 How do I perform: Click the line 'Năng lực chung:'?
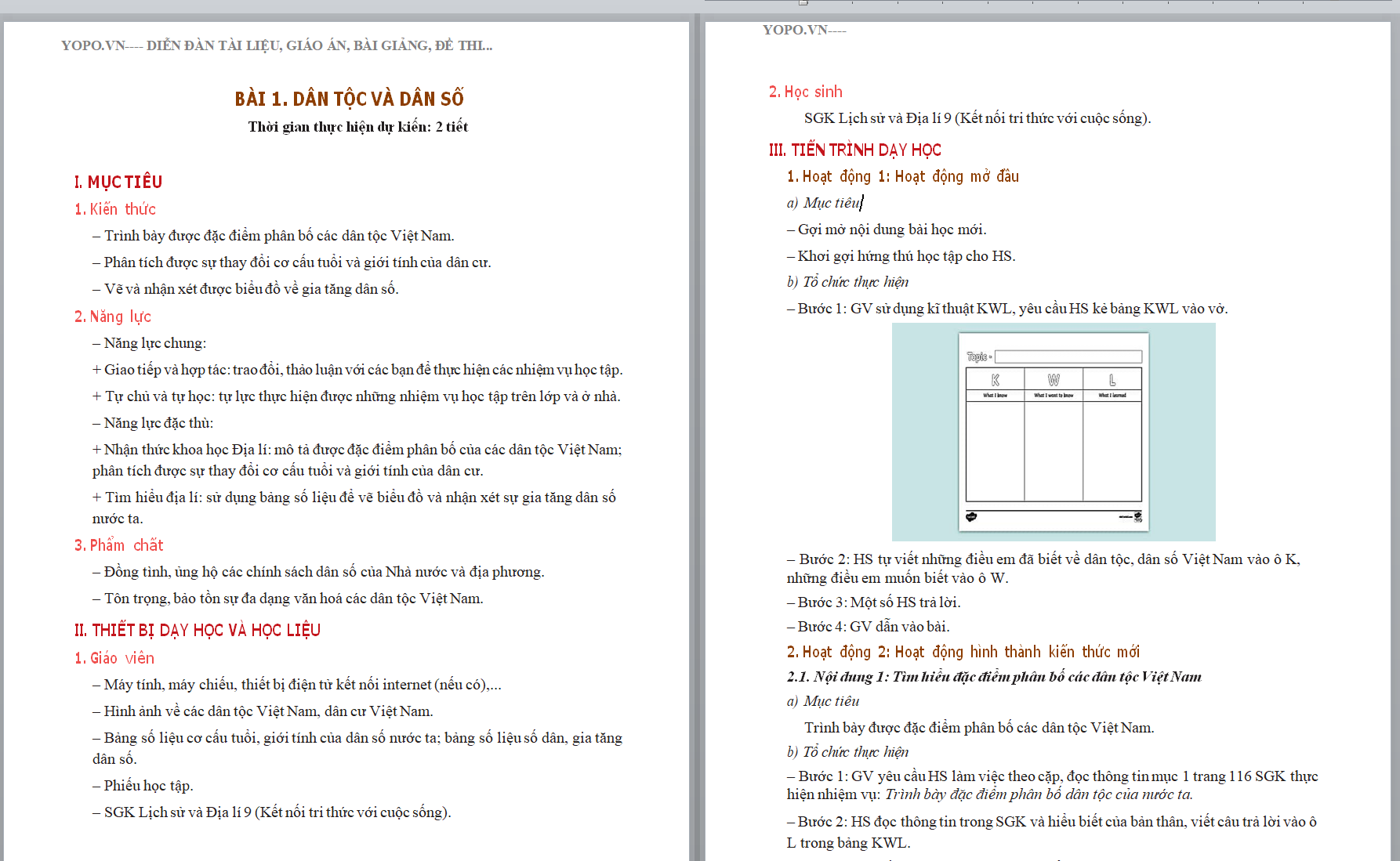tap(150, 343)
